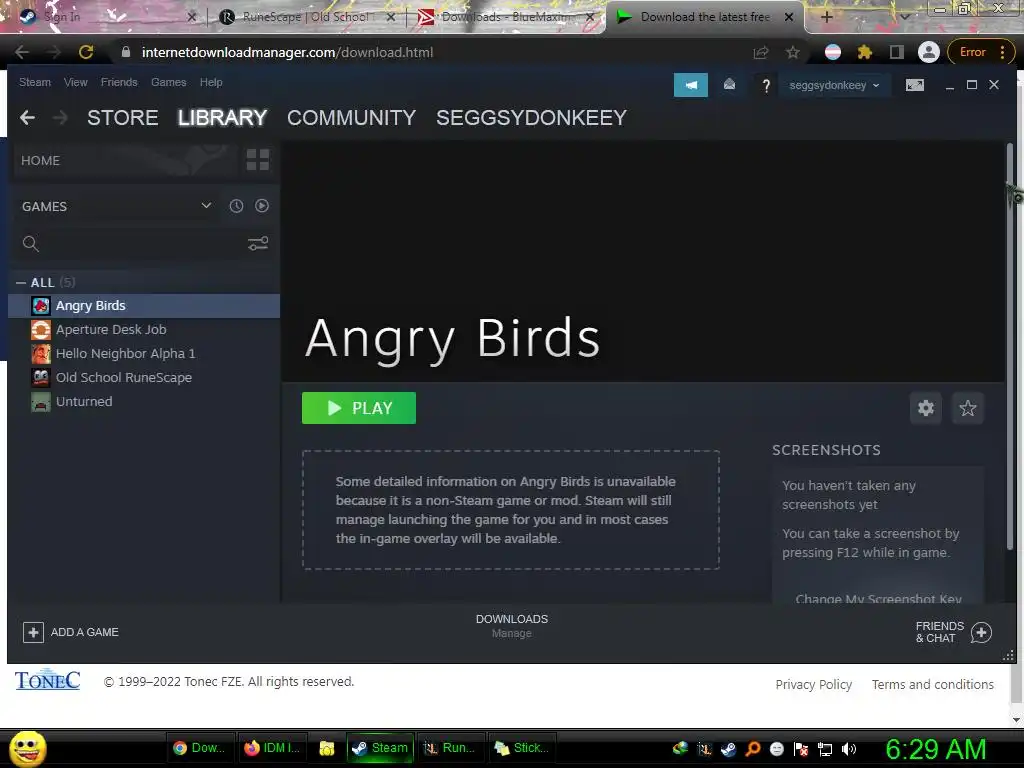
Task: Open Chrome share page icon
Action: 761,52
